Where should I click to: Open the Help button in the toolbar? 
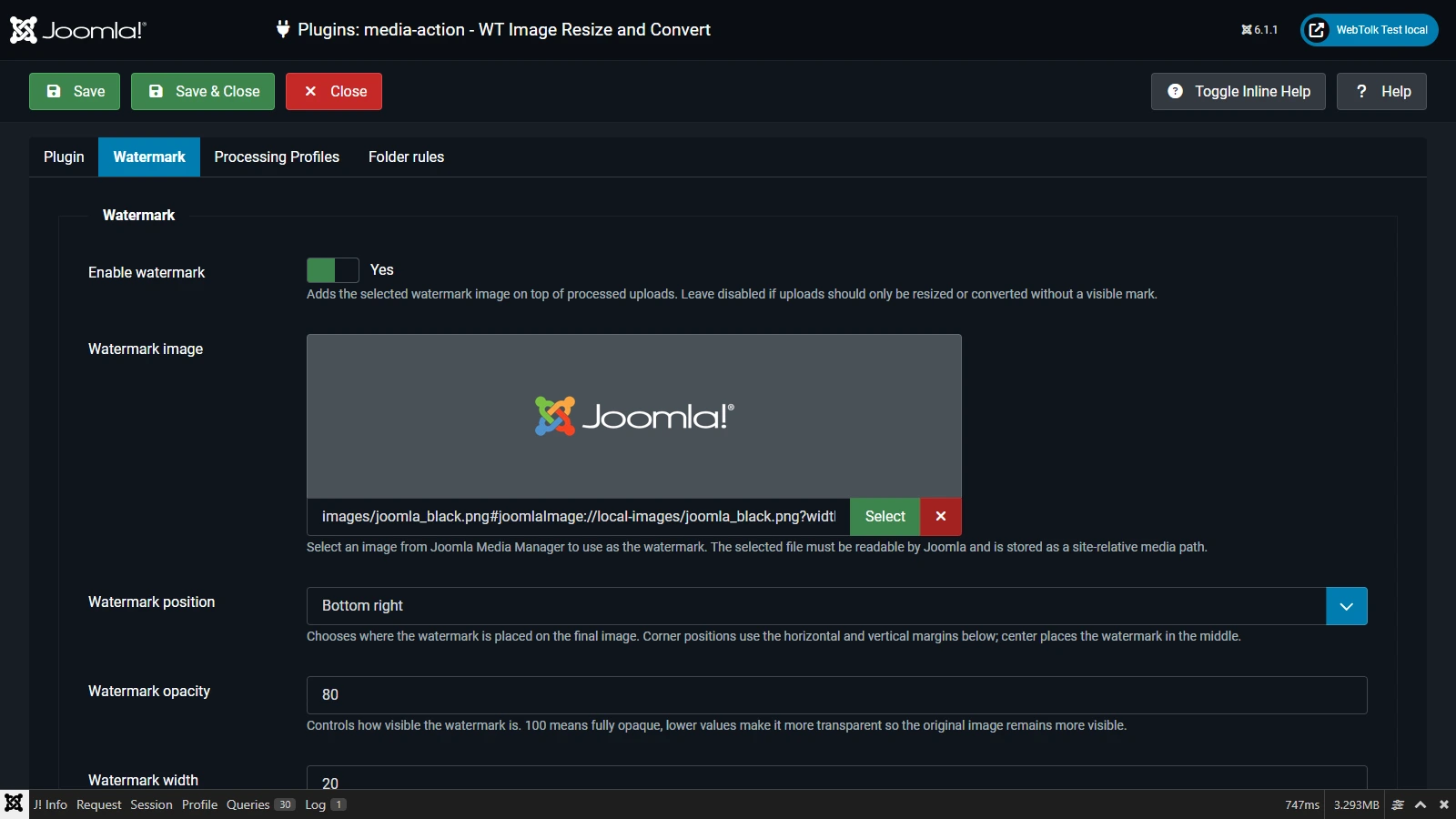tap(1381, 91)
